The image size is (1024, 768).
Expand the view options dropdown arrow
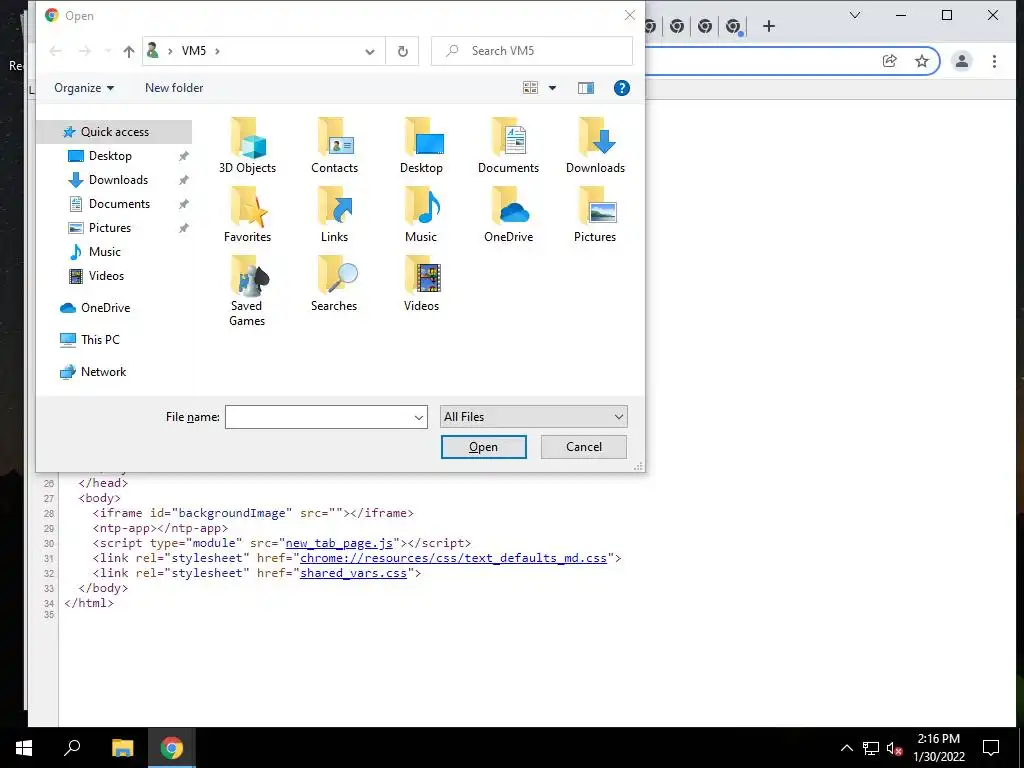point(552,88)
